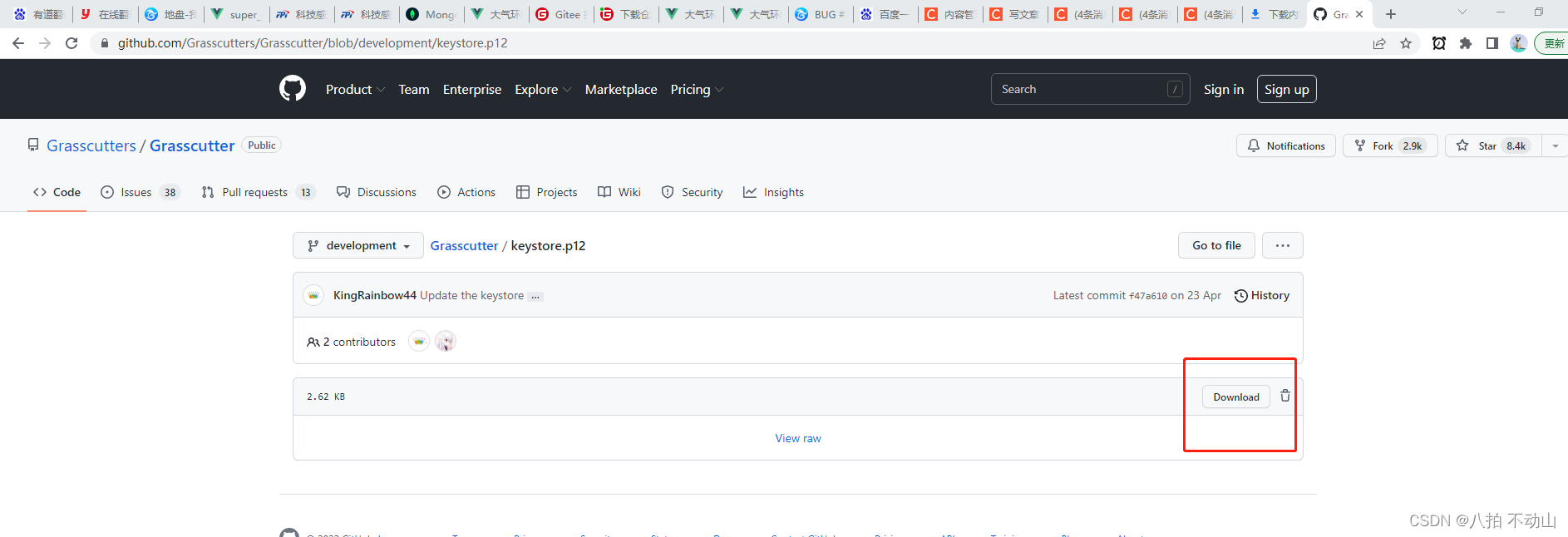Switch to the 'super_' browser tab
Screen dimensions: 1568x537
pos(238,14)
